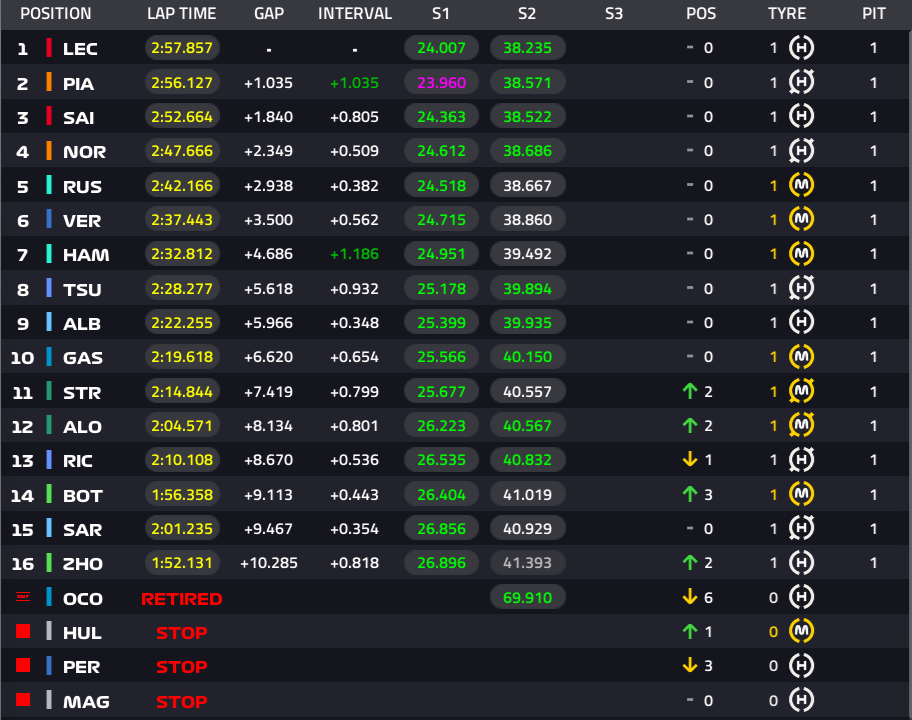
Task: Click the medium tyre icon in HAM row
Action: click(x=801, y=254)
